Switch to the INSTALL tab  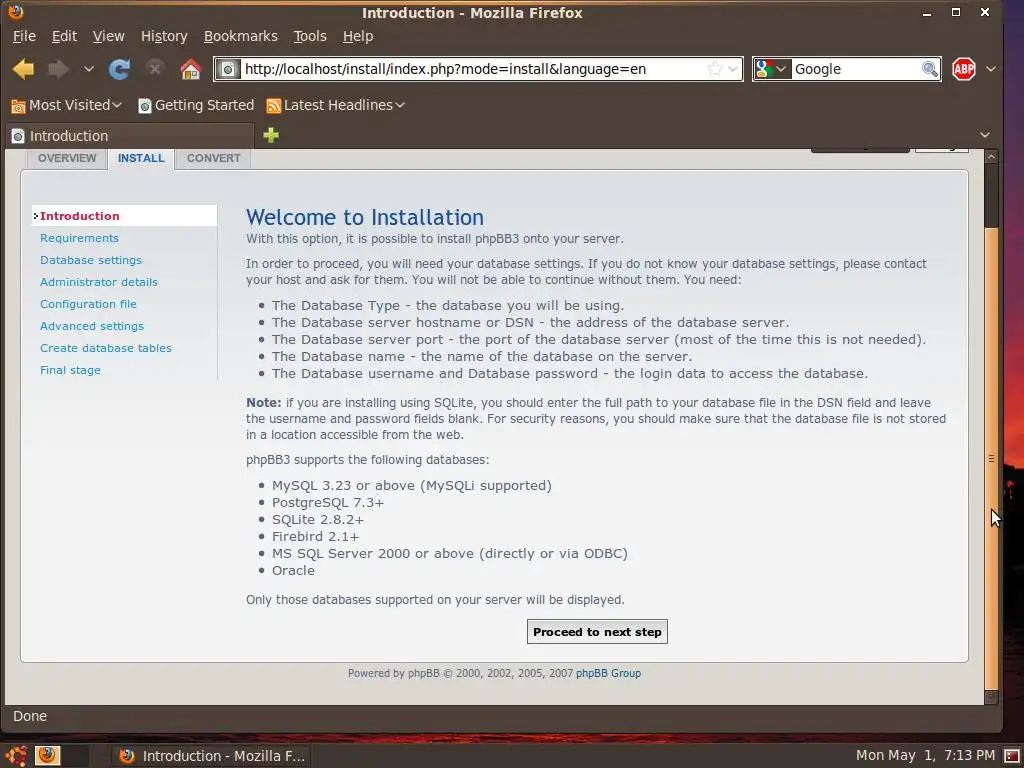141,158
